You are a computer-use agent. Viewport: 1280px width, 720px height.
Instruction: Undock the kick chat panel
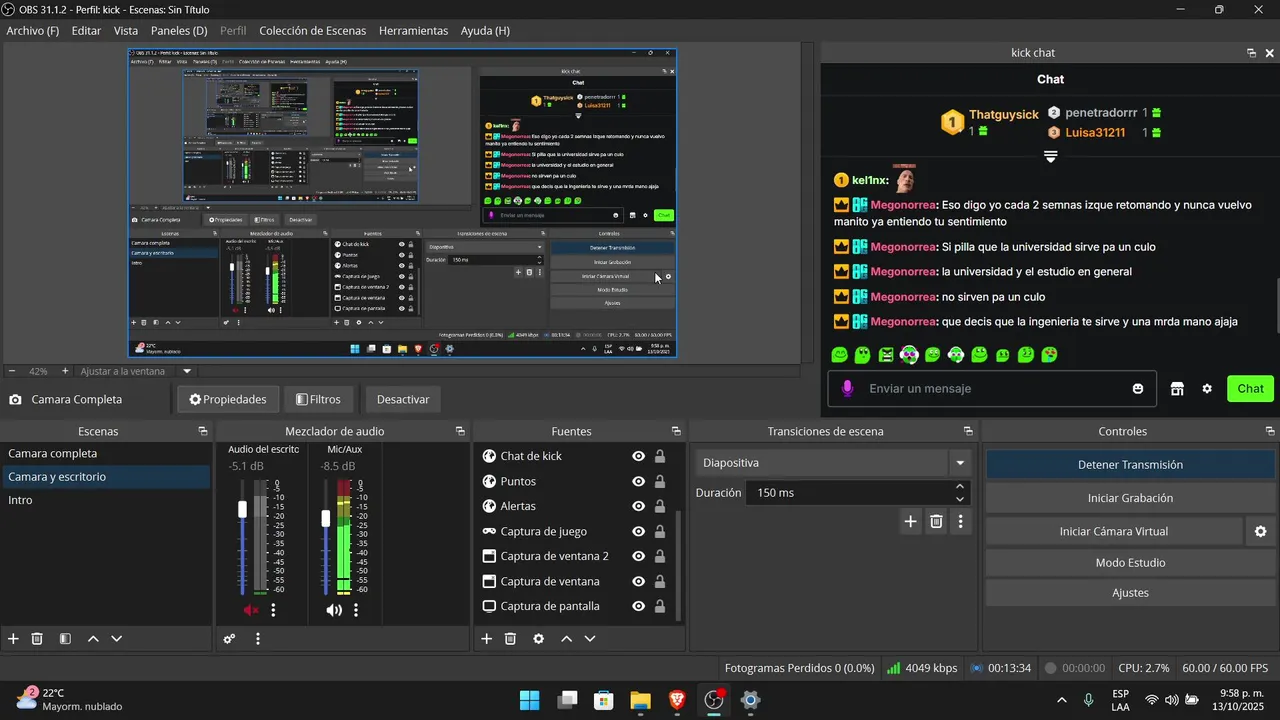1251,53
